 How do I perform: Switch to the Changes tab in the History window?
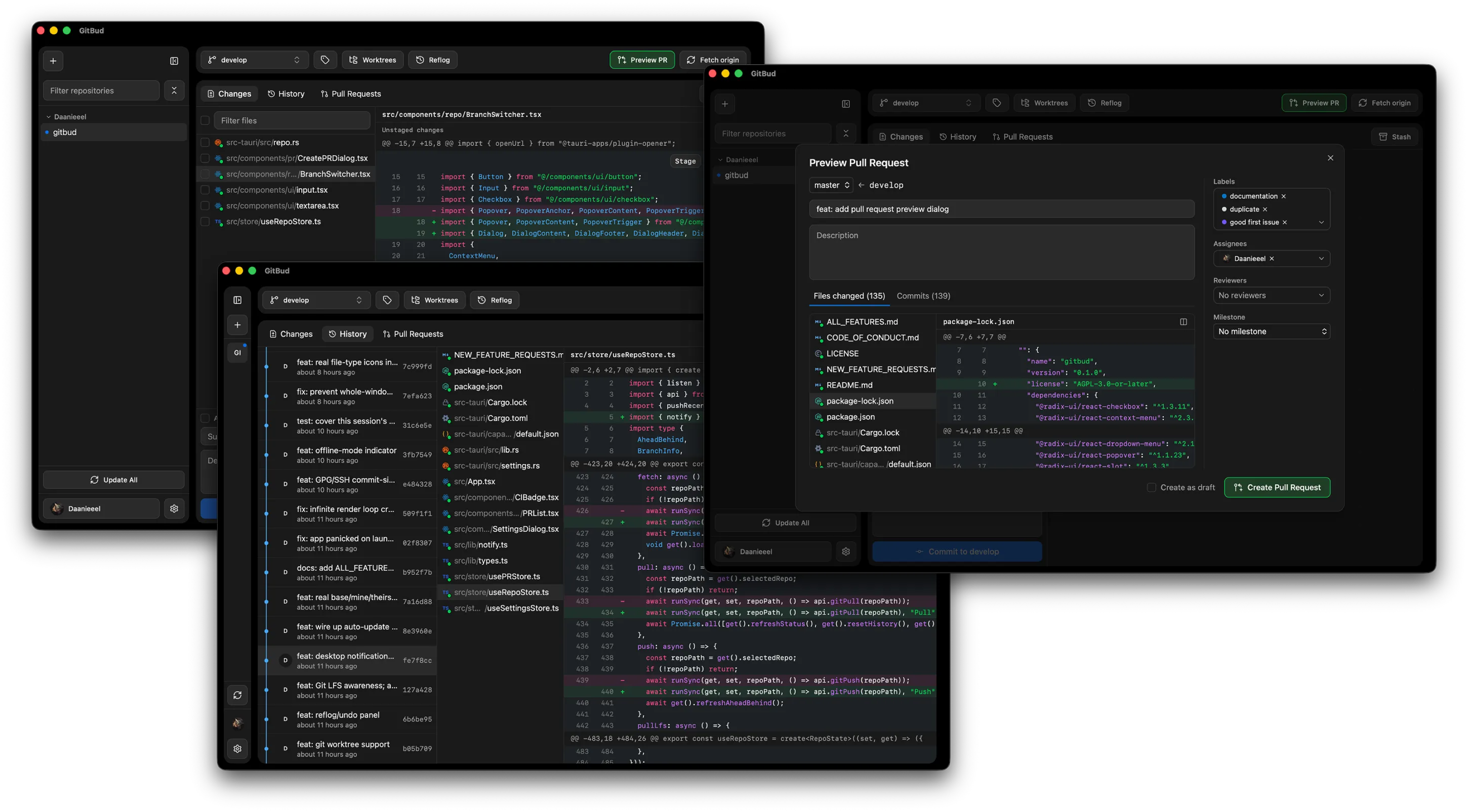point(291,334)
